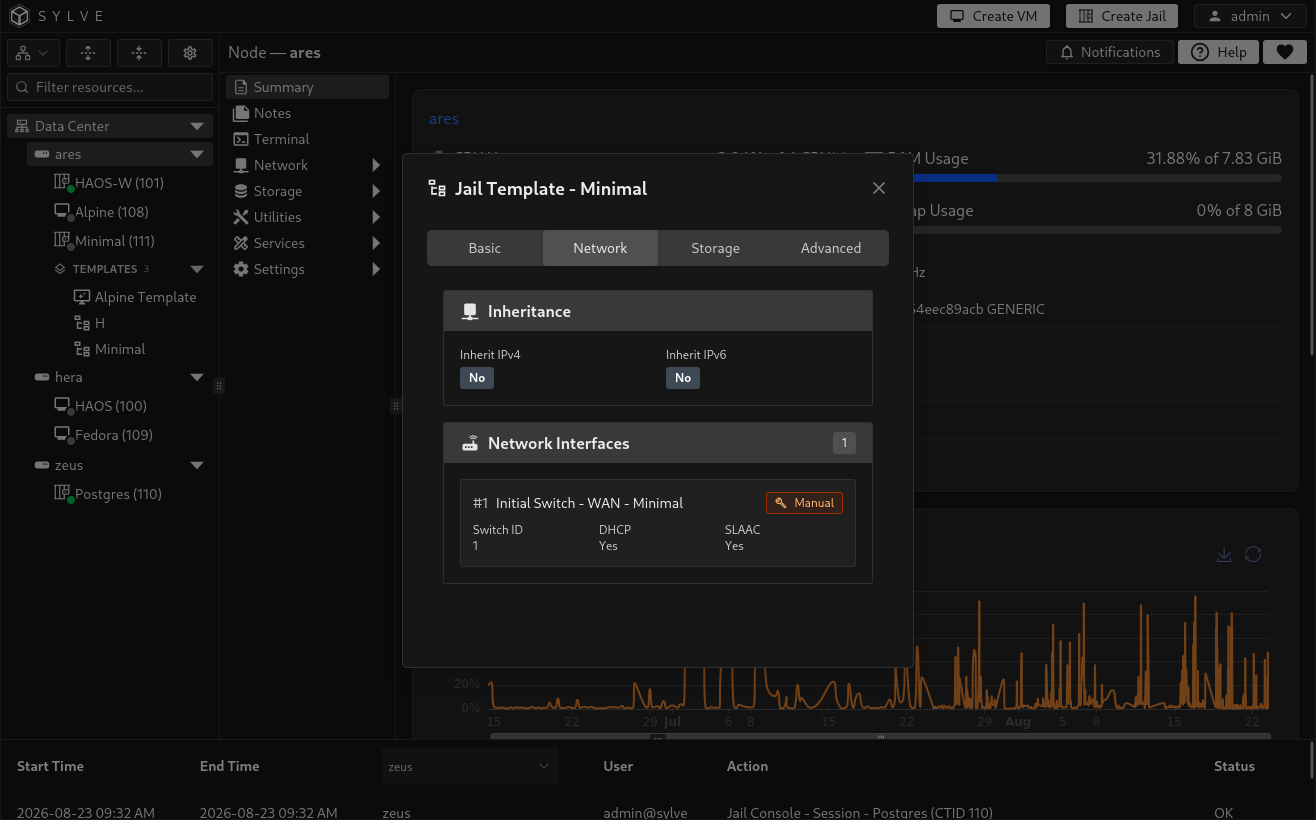Click the zeus server node icon
The width and height of the screenshot is (1316, 820).
point(42,465)
